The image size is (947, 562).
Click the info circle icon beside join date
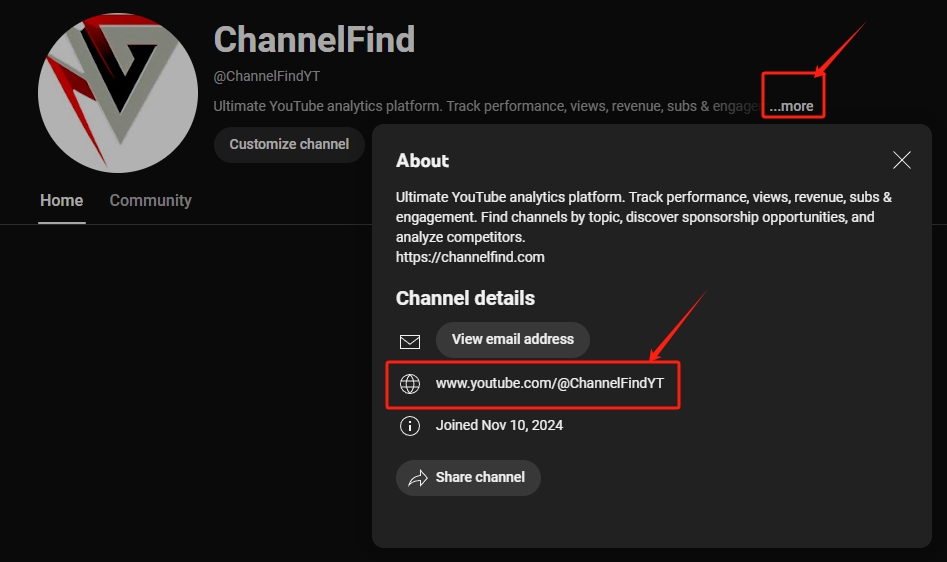410,426
